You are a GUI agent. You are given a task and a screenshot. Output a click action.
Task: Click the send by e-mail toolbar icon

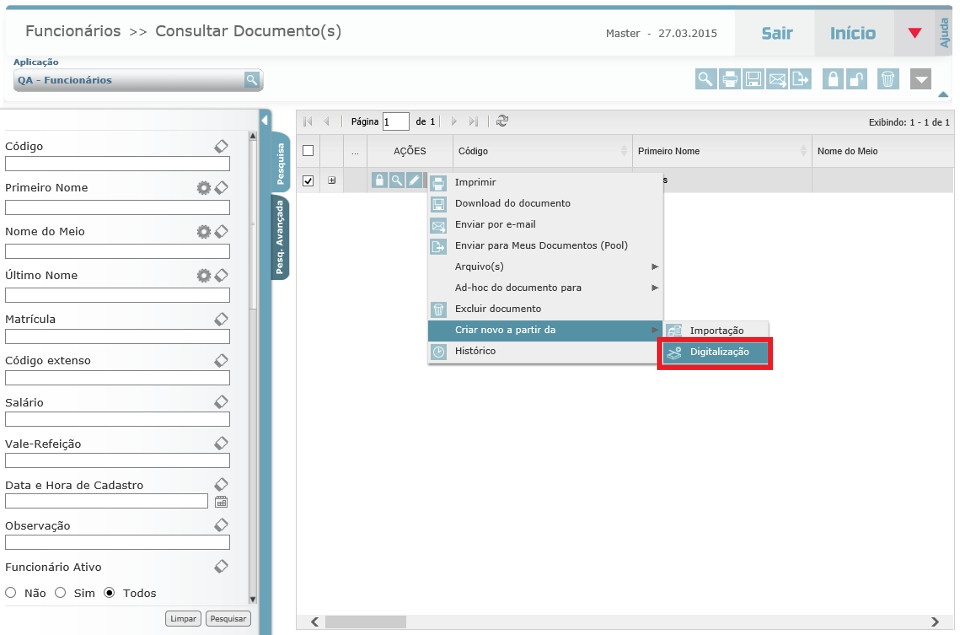(x=777, y=80)
